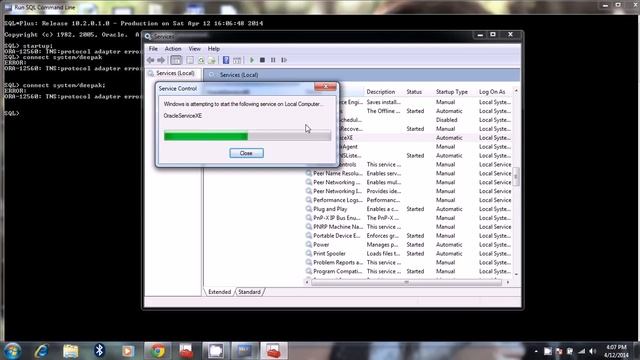Select the Power service entry

point(408,244)
